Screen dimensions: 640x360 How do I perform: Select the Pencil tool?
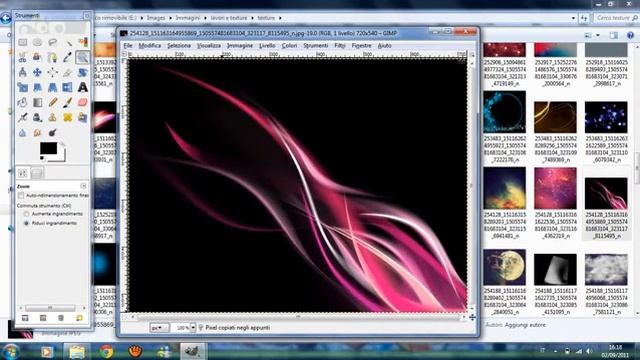click(x=52, y=102)
